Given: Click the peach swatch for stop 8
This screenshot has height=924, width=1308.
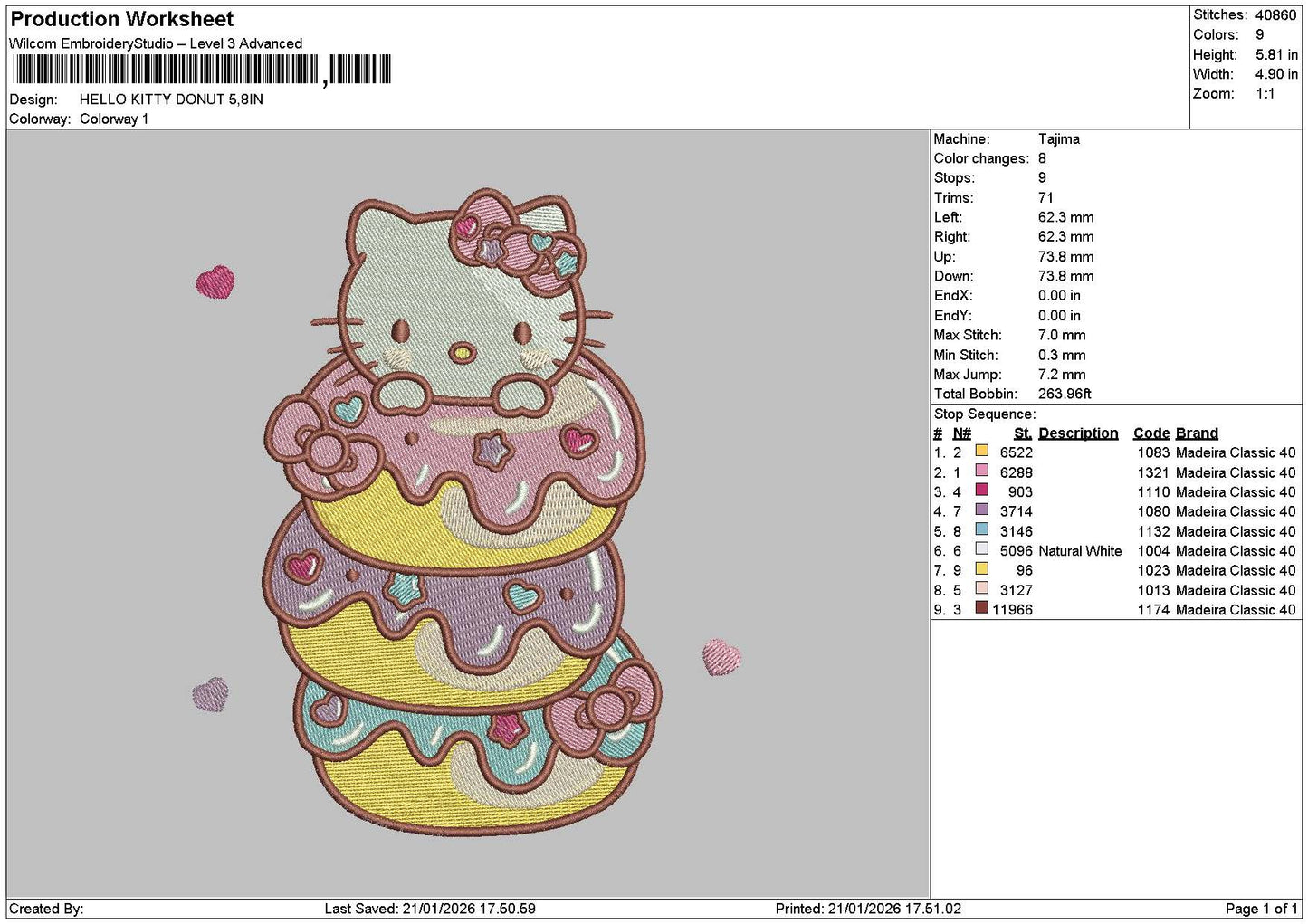Looking at the screenshot, I should point(981,588).
